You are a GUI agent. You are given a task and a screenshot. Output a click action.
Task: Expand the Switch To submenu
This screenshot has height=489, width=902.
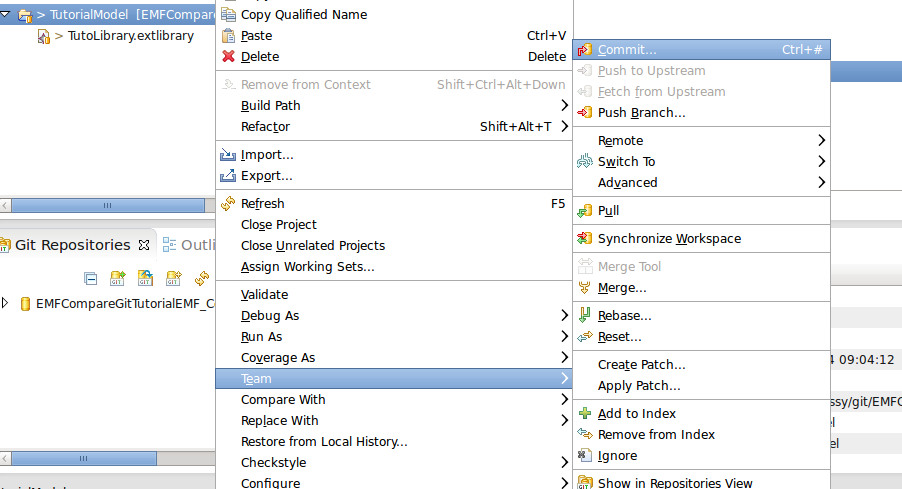[x=821, y=162]
